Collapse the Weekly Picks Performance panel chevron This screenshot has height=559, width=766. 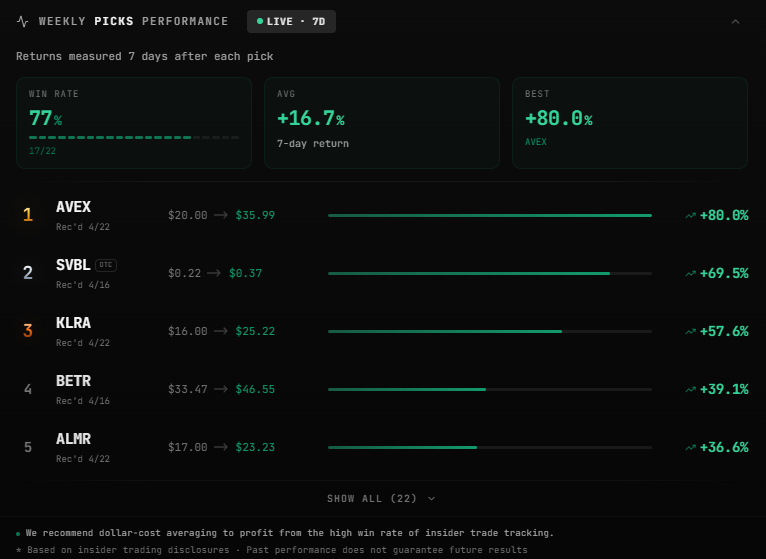tap(735, 22)
